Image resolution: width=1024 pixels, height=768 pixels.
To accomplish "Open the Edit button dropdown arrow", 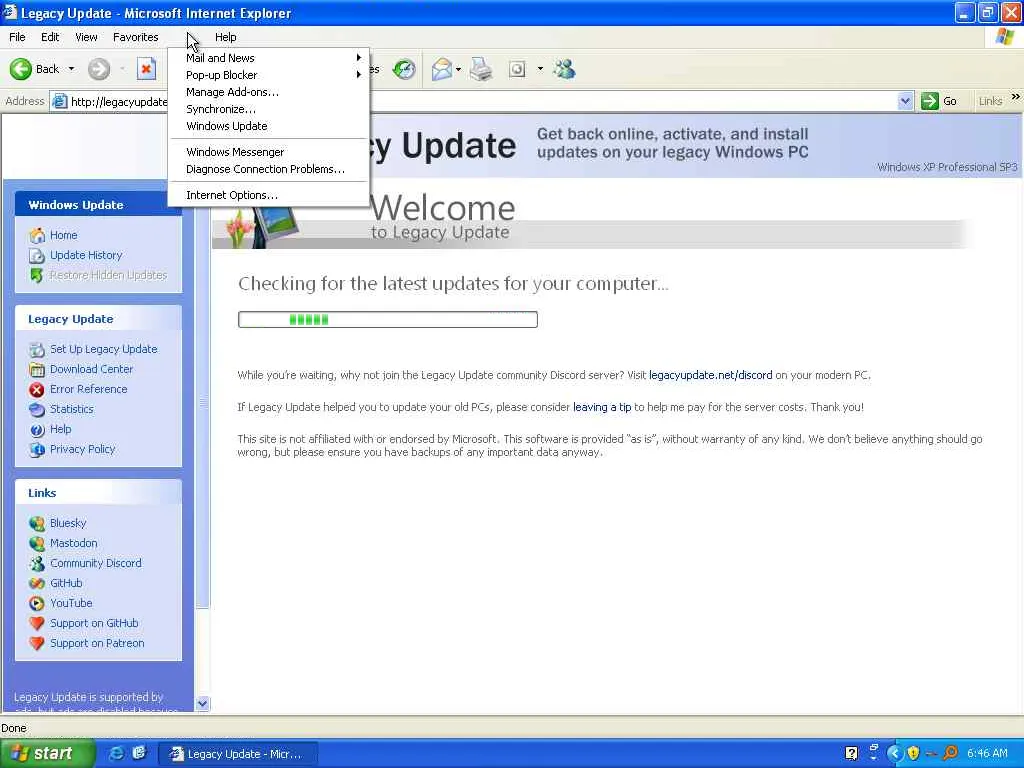I will coord(540,69).
